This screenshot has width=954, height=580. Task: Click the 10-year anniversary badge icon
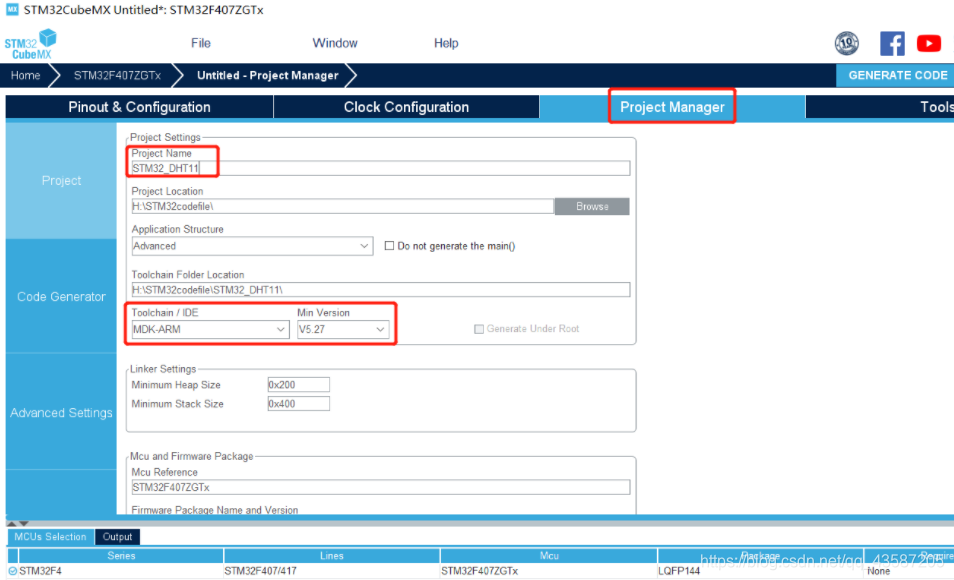[846, 43]
